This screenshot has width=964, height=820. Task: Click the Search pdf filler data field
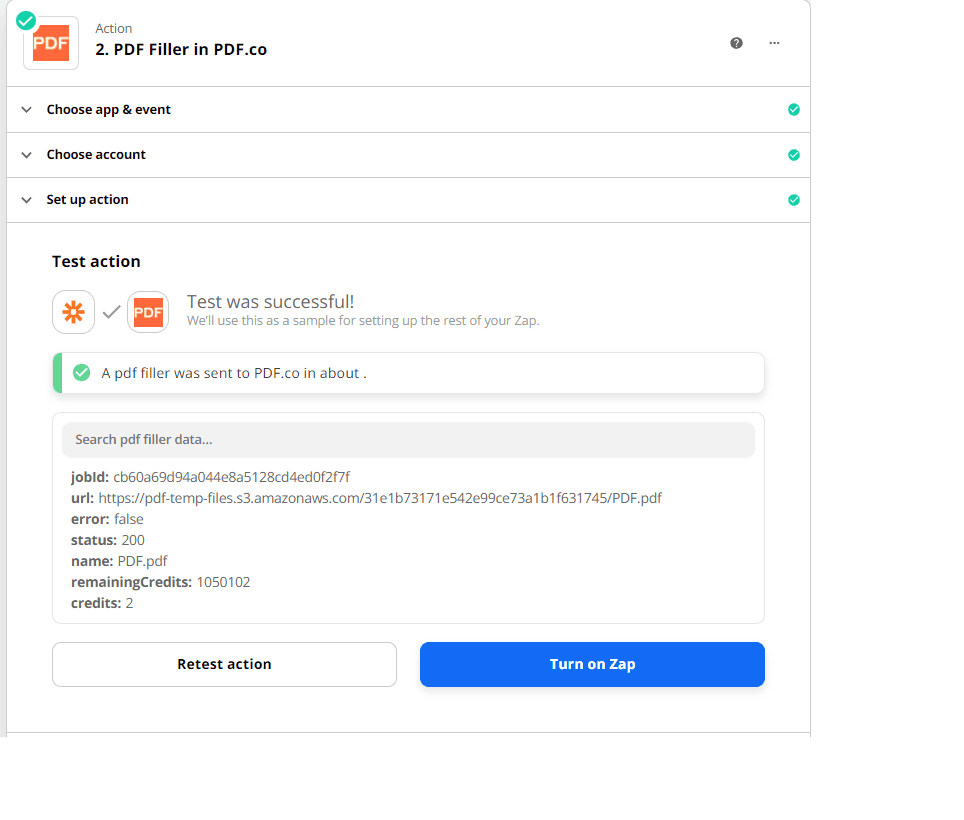click(408, 440)
